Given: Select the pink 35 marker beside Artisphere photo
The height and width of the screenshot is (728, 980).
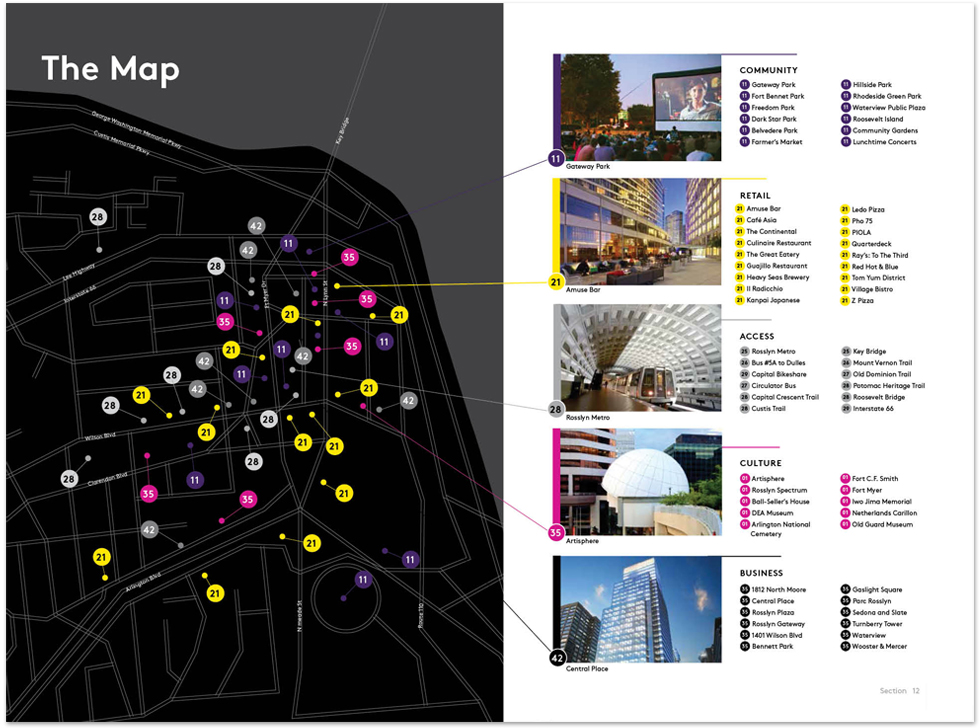Looking at the screenshot, I should (556, 533).
